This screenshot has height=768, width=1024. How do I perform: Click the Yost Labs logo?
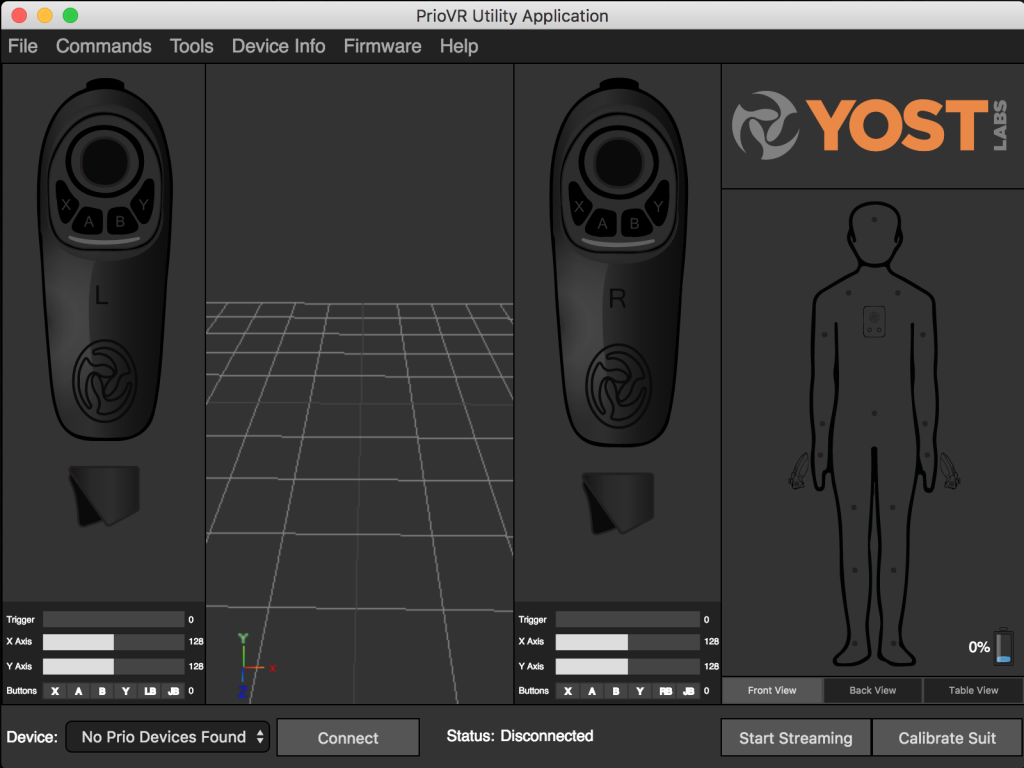870,125
